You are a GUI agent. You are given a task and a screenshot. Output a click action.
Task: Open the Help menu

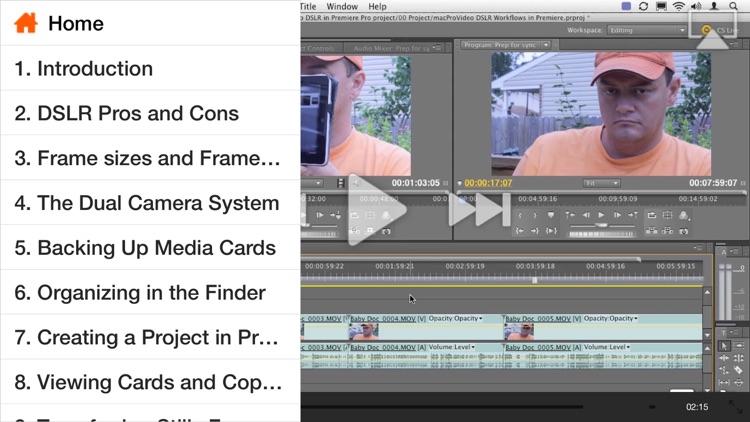(377, 6)
